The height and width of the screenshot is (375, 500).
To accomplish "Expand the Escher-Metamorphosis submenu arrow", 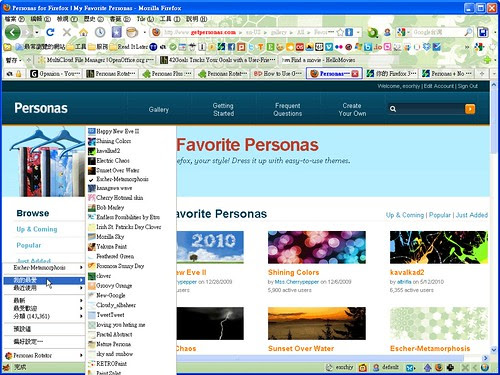I will click(81, 268).
